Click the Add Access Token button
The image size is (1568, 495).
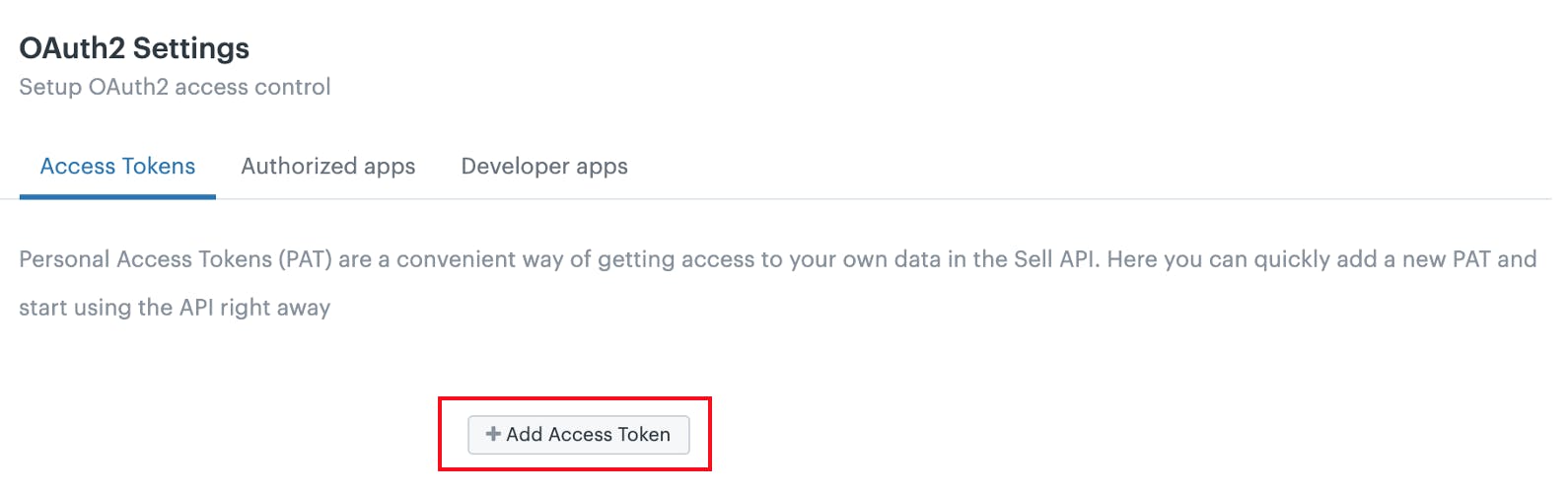pyautogui.click(x=578, y=434)
